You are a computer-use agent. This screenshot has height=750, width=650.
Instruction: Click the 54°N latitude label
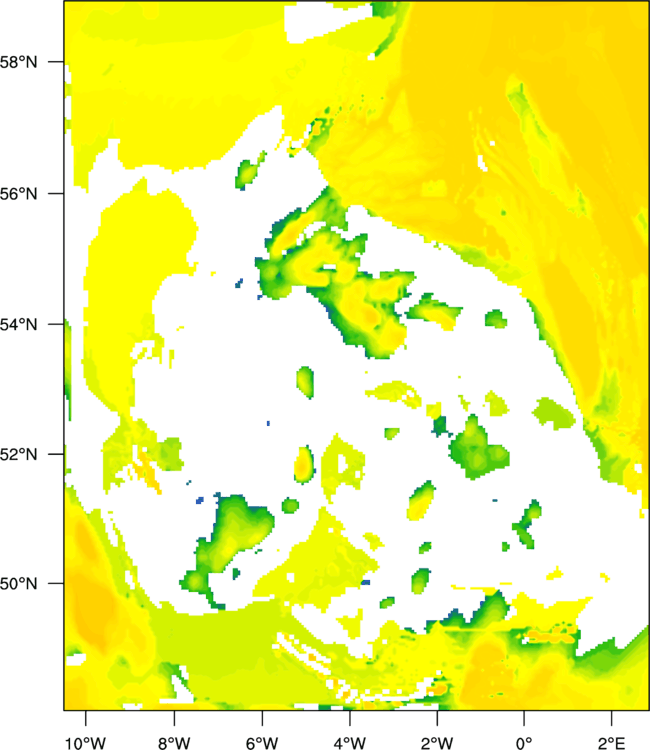pyautogui.click(x=19, y=325)
